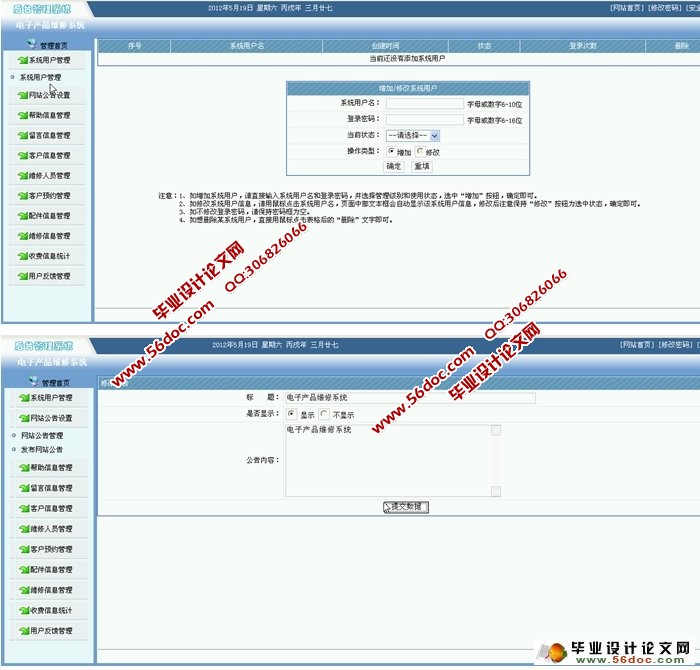Click 管理首页 home icon on announcement-edit page
The image size is (700, 670).
pyautogui.click(x=34, y=381)
